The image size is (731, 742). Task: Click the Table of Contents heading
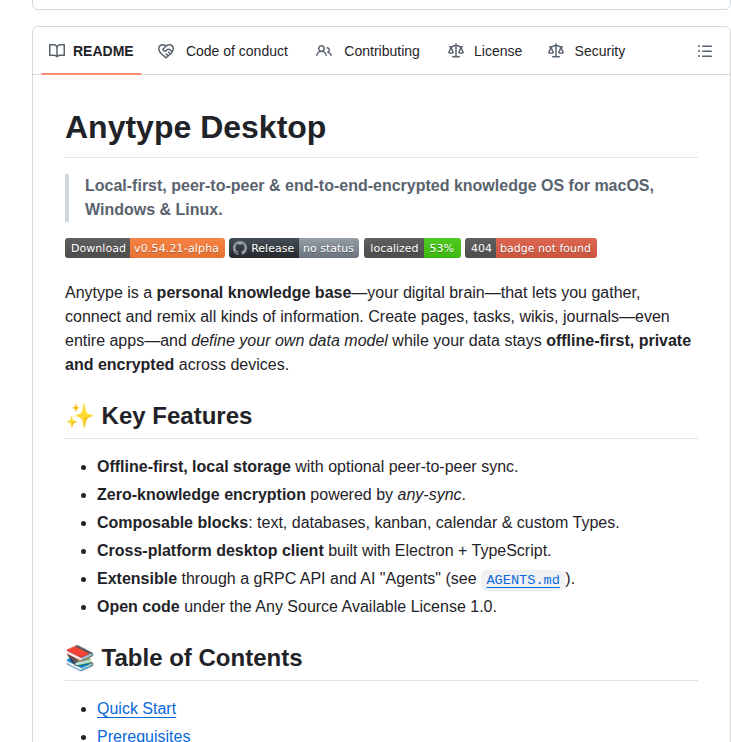coord(202,658)
